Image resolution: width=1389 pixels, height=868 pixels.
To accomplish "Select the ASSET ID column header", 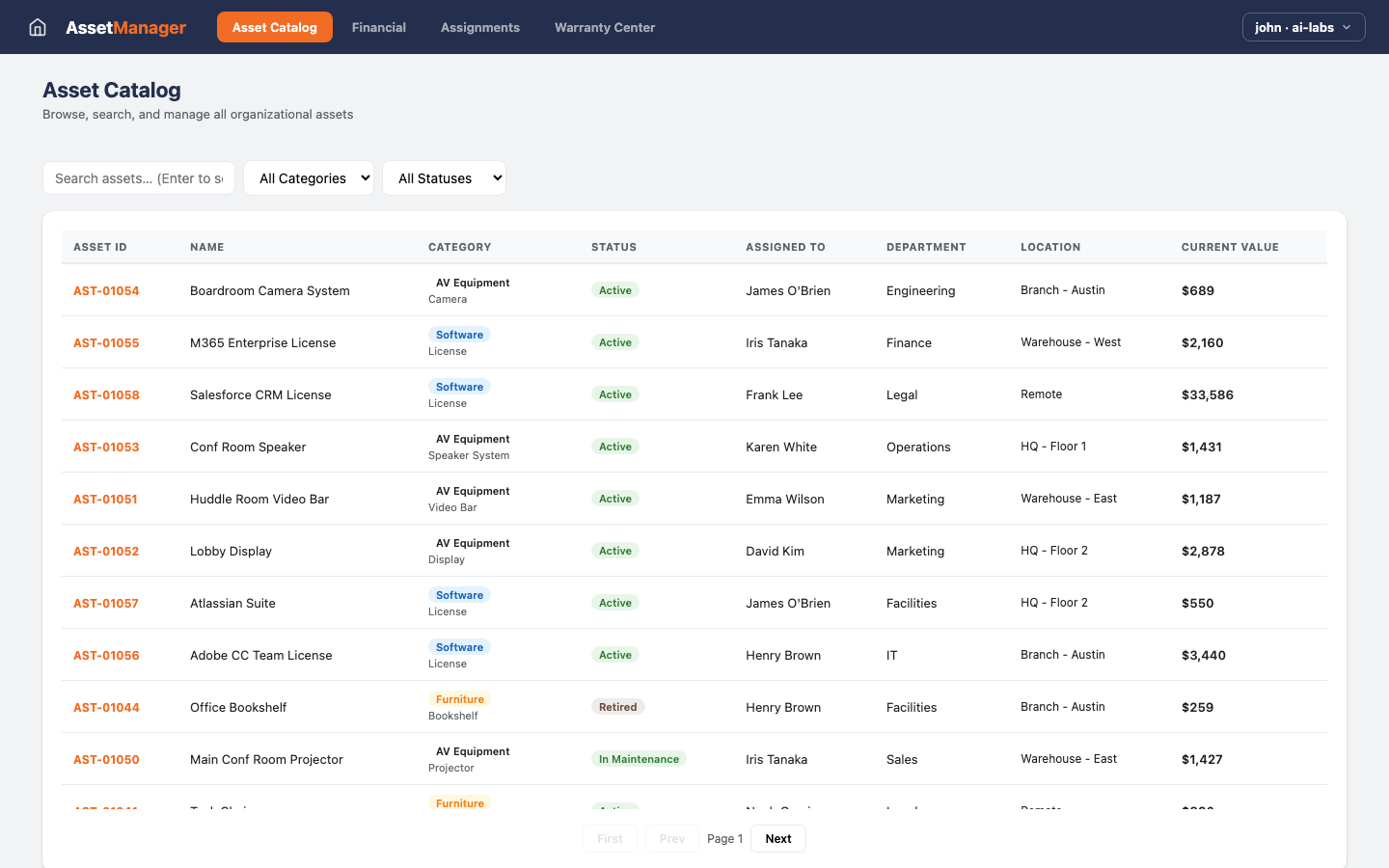I will point(99,247).
